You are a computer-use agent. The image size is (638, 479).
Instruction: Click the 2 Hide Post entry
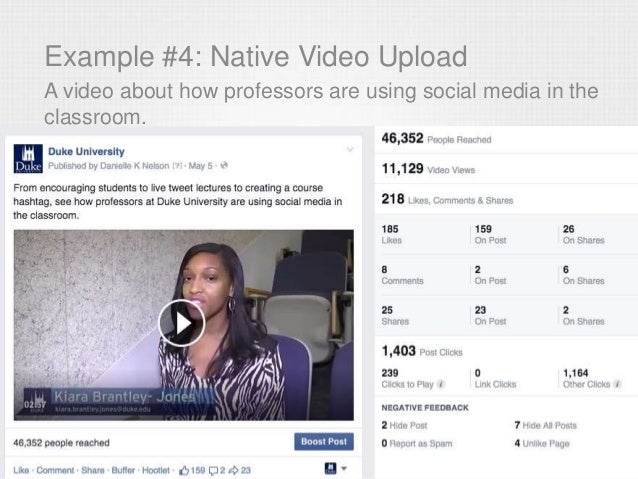[404, 425]
